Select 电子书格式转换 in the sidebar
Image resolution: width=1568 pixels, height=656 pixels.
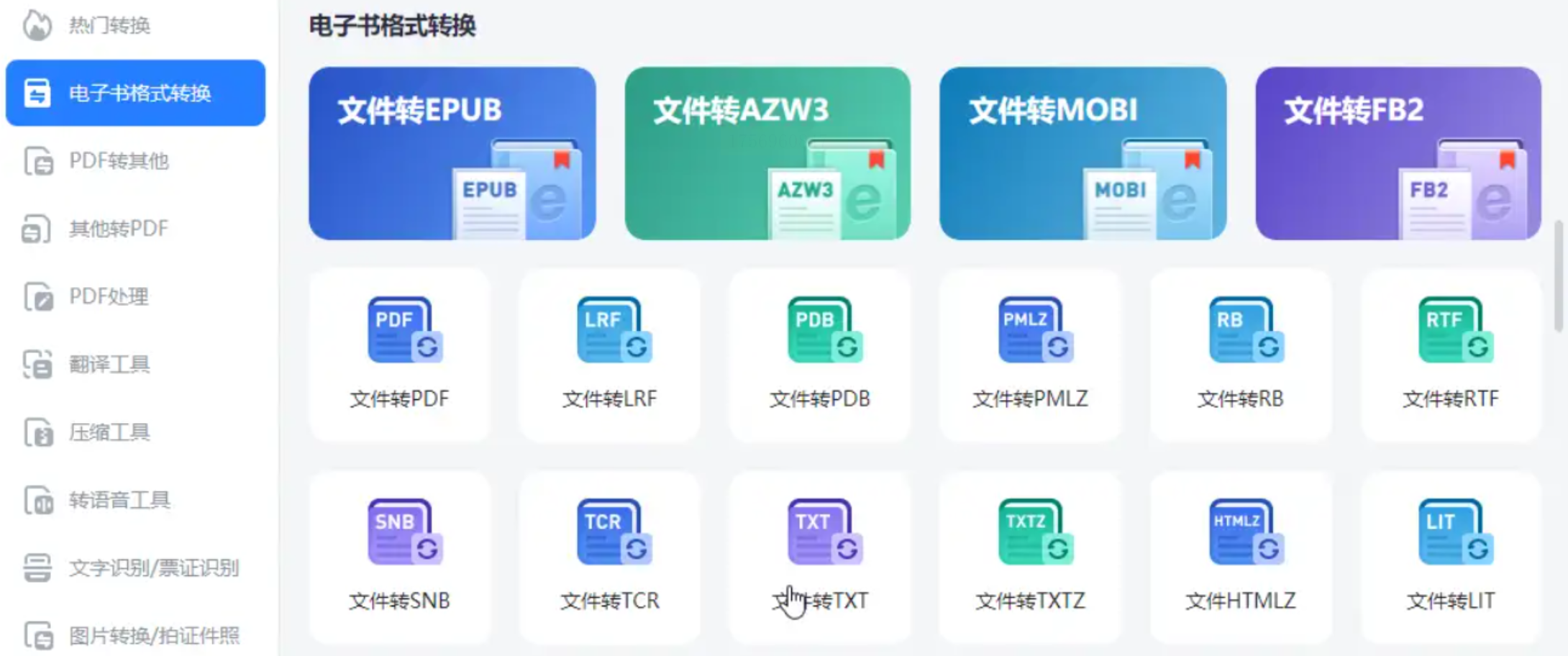tap(135, 93)
